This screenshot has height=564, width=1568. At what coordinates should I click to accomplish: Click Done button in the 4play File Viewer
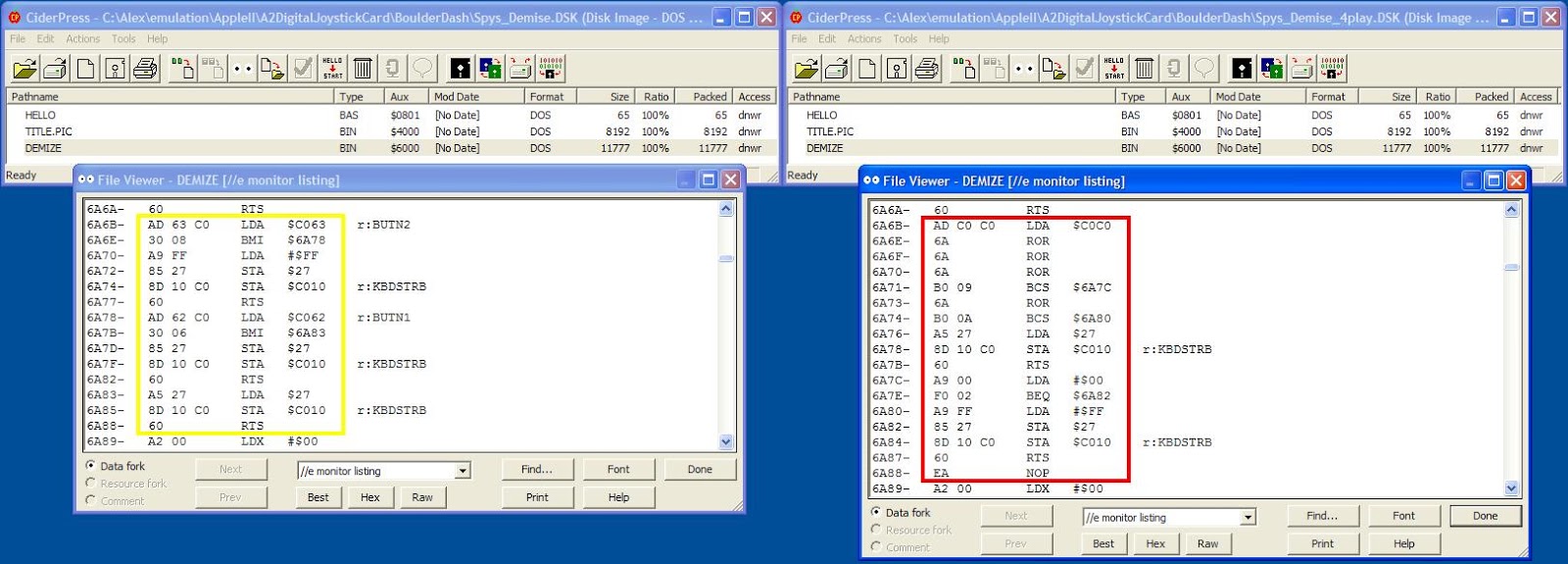[x=1485, y=515]
